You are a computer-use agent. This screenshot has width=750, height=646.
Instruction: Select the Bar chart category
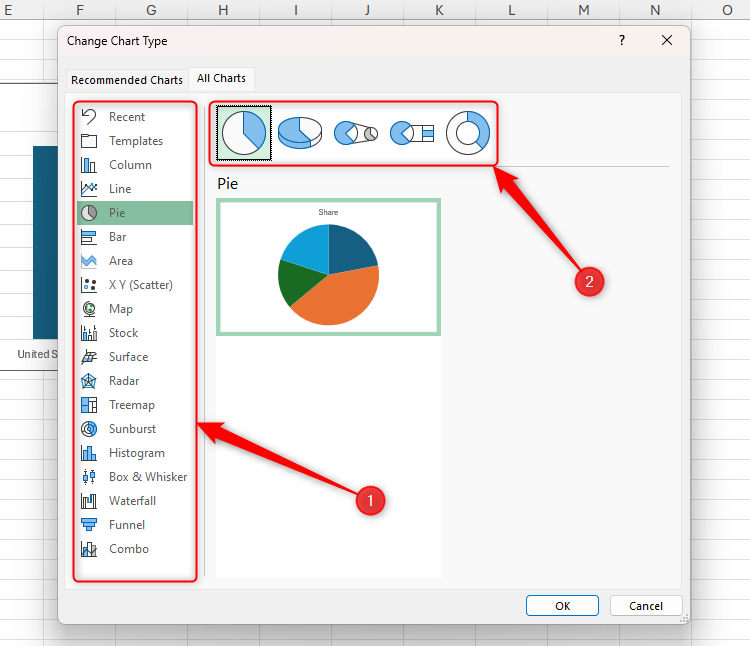pos(118,237)
